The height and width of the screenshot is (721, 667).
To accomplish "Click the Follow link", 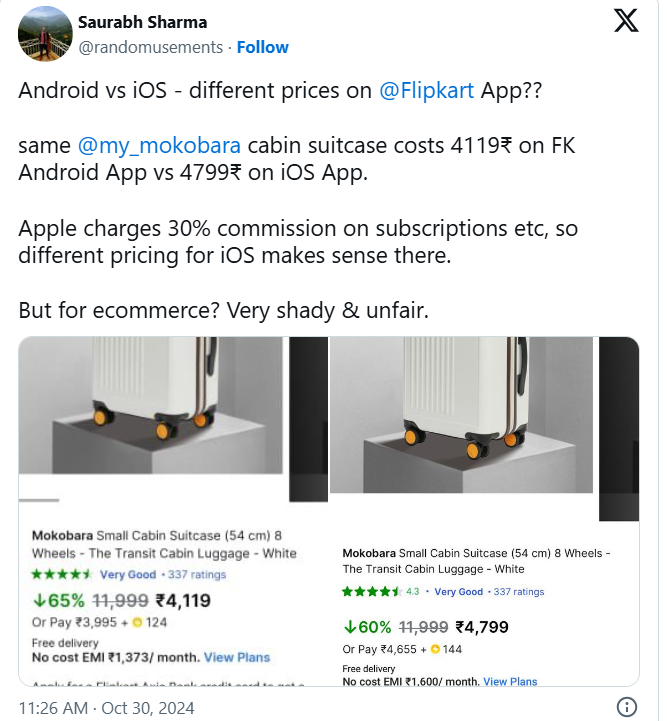I will coord(263,47).
